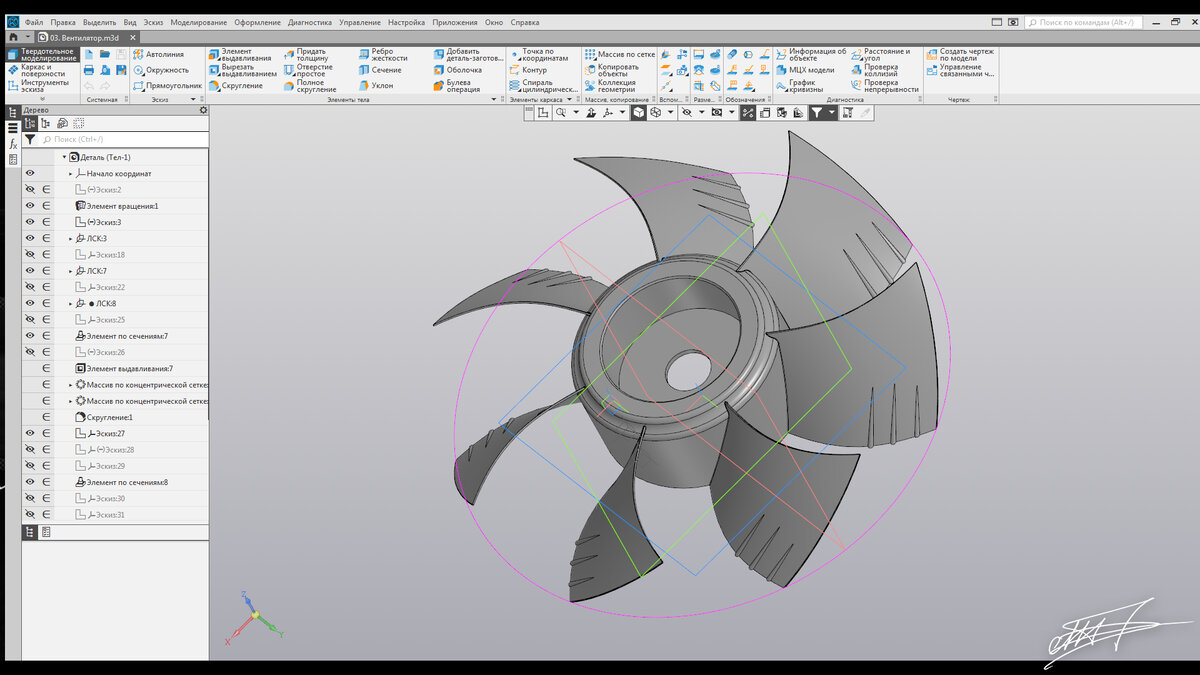The height and width of the screenshot is (675, 1200).
Task: Select the Прямоугольник rectangle tool
Action: pyautogui.click(x=167, y=86)
